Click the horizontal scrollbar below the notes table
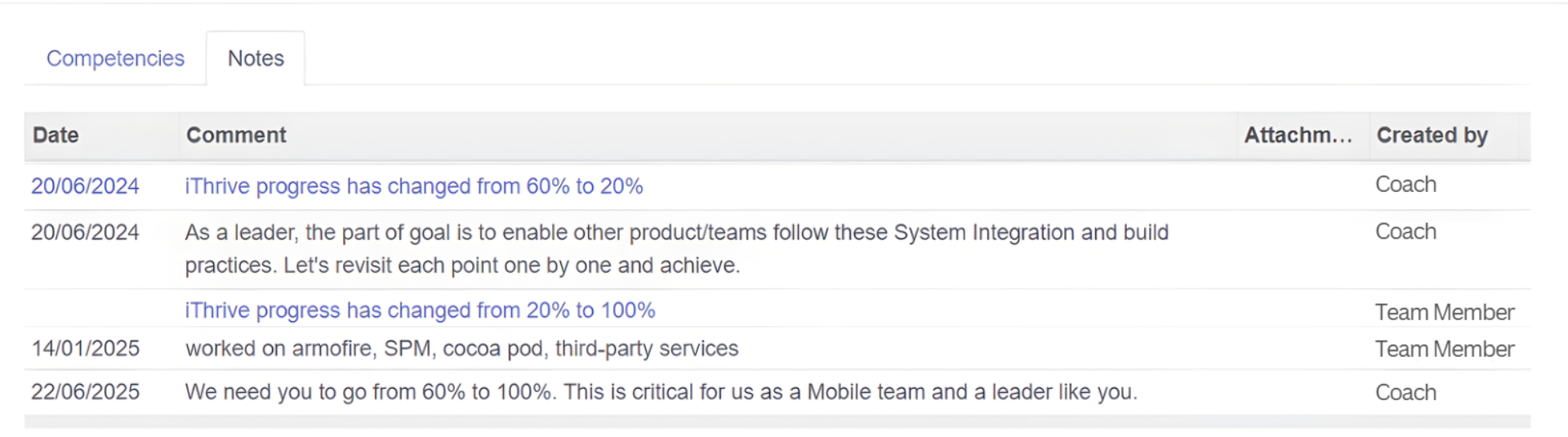The image size is (1568, 437). [x=776, y=421]
